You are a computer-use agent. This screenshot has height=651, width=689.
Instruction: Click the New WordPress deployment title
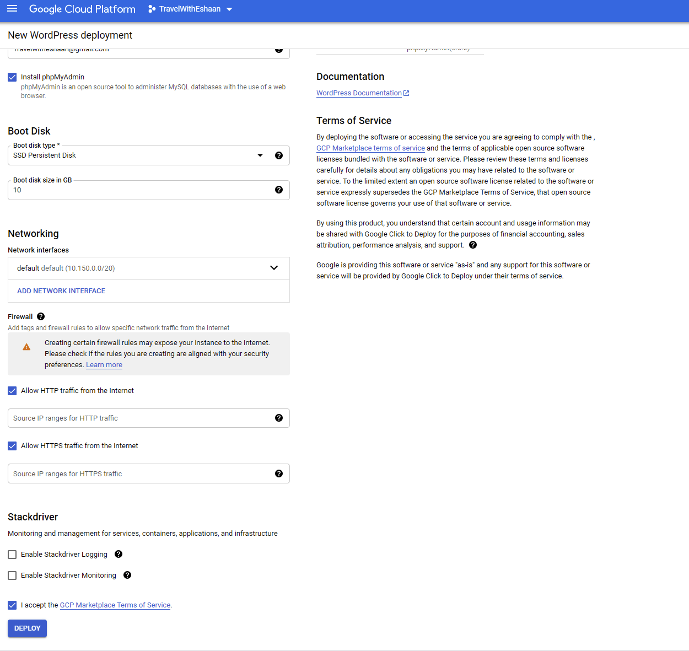click(70, 35)
